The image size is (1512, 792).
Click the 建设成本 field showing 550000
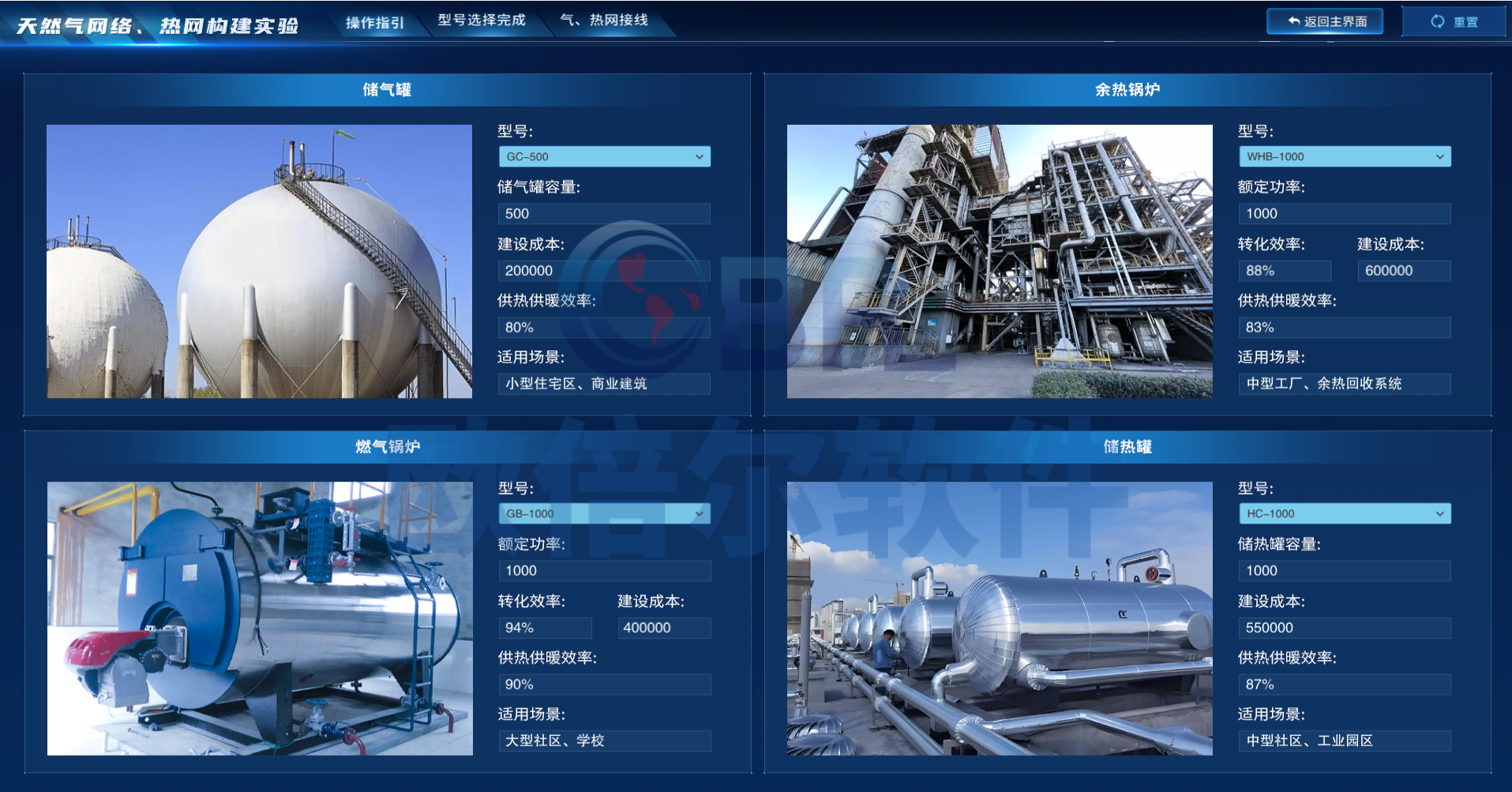(1345, 628)
